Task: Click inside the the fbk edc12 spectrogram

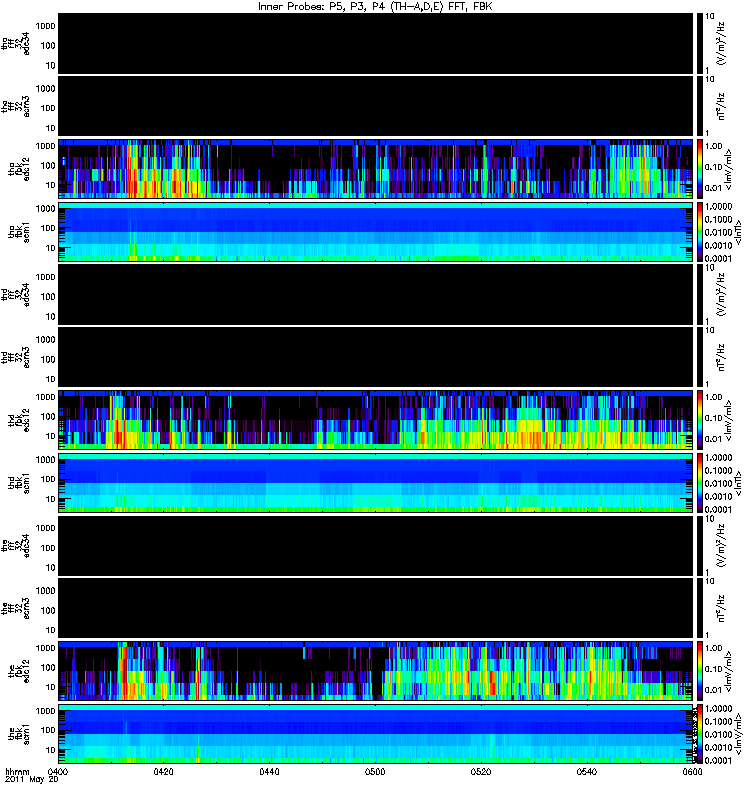Action: [x=376, y=671]
